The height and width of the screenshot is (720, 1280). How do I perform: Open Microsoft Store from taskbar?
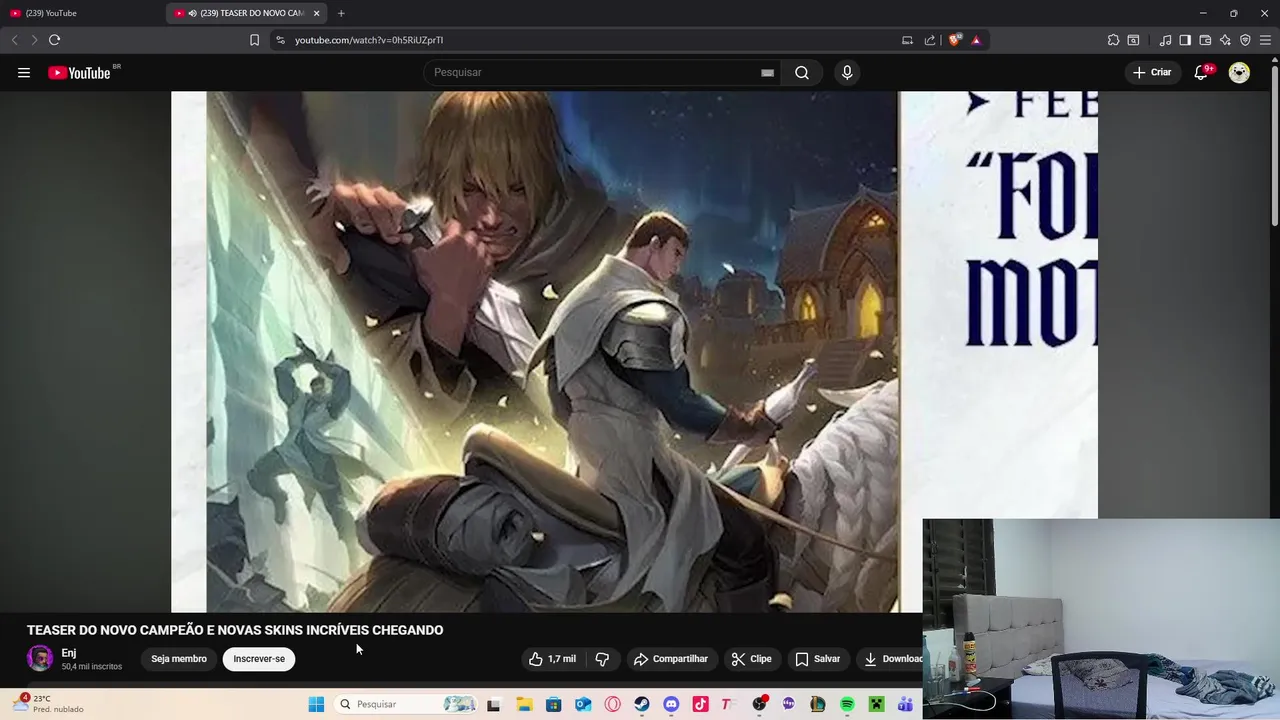[553, 704]
